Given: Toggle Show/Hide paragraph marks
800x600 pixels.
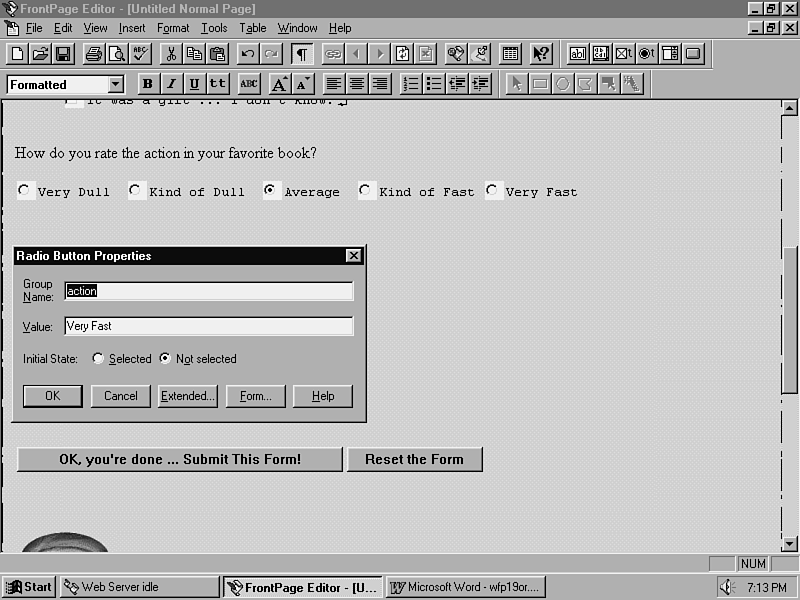Looking at the screenshot, I should pyautogui.click(x=301, y=54).
